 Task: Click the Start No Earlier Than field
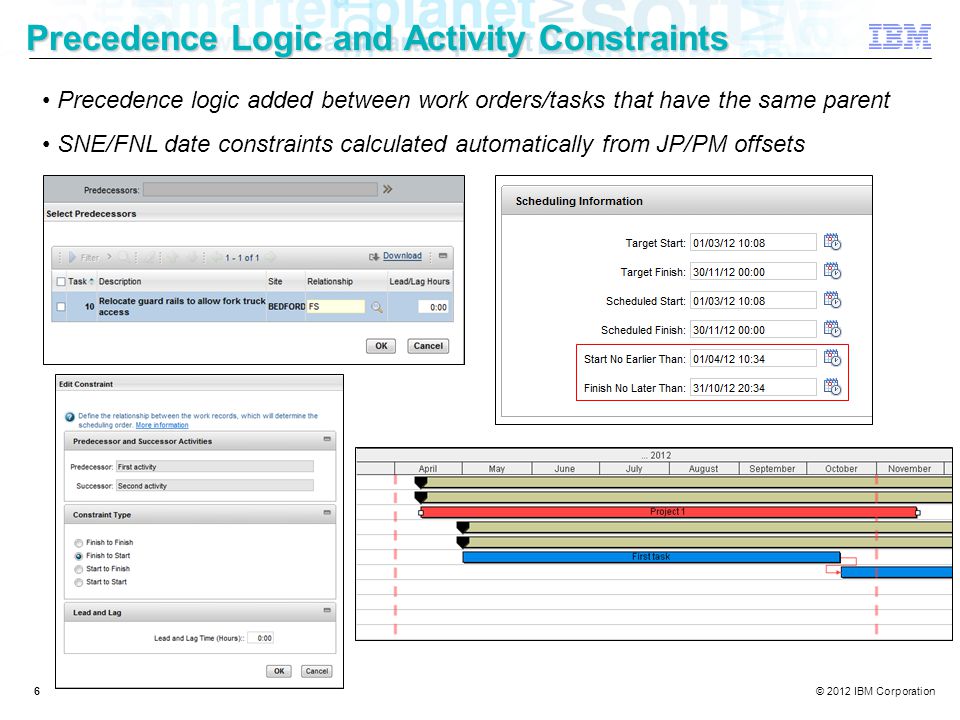[753, 358]
